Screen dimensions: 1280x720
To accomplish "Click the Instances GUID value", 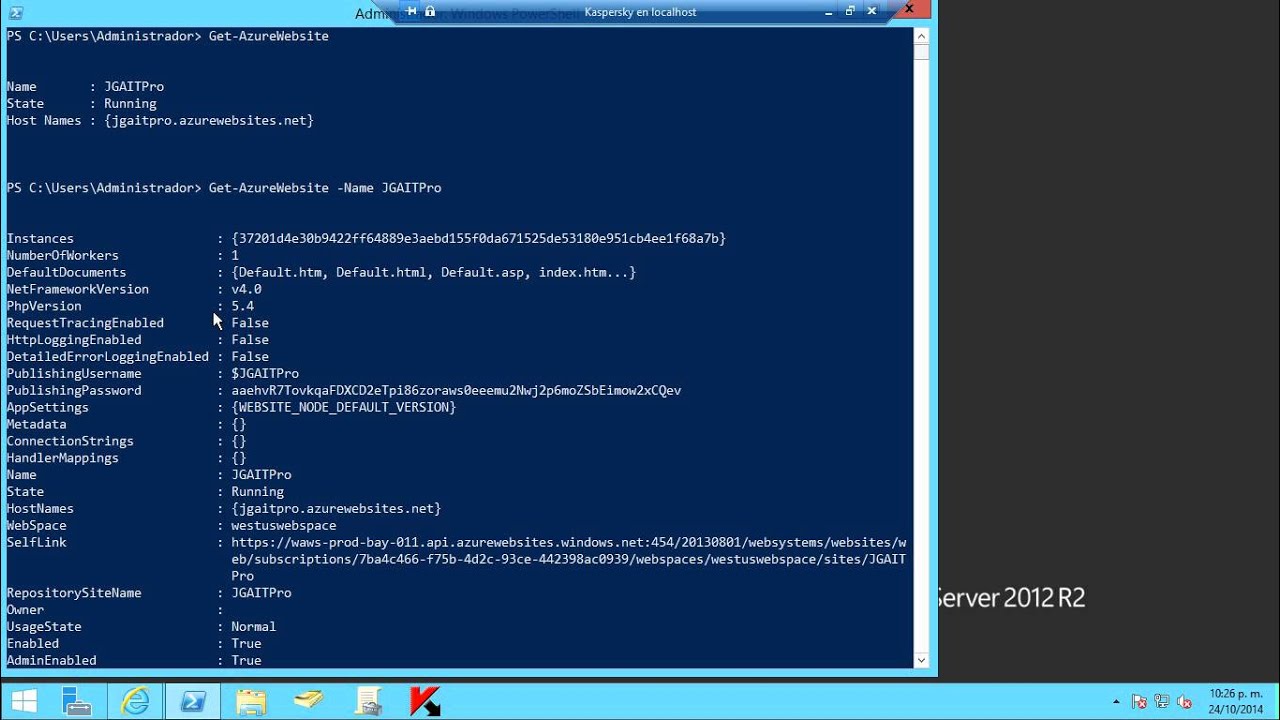I will (478, 238).
